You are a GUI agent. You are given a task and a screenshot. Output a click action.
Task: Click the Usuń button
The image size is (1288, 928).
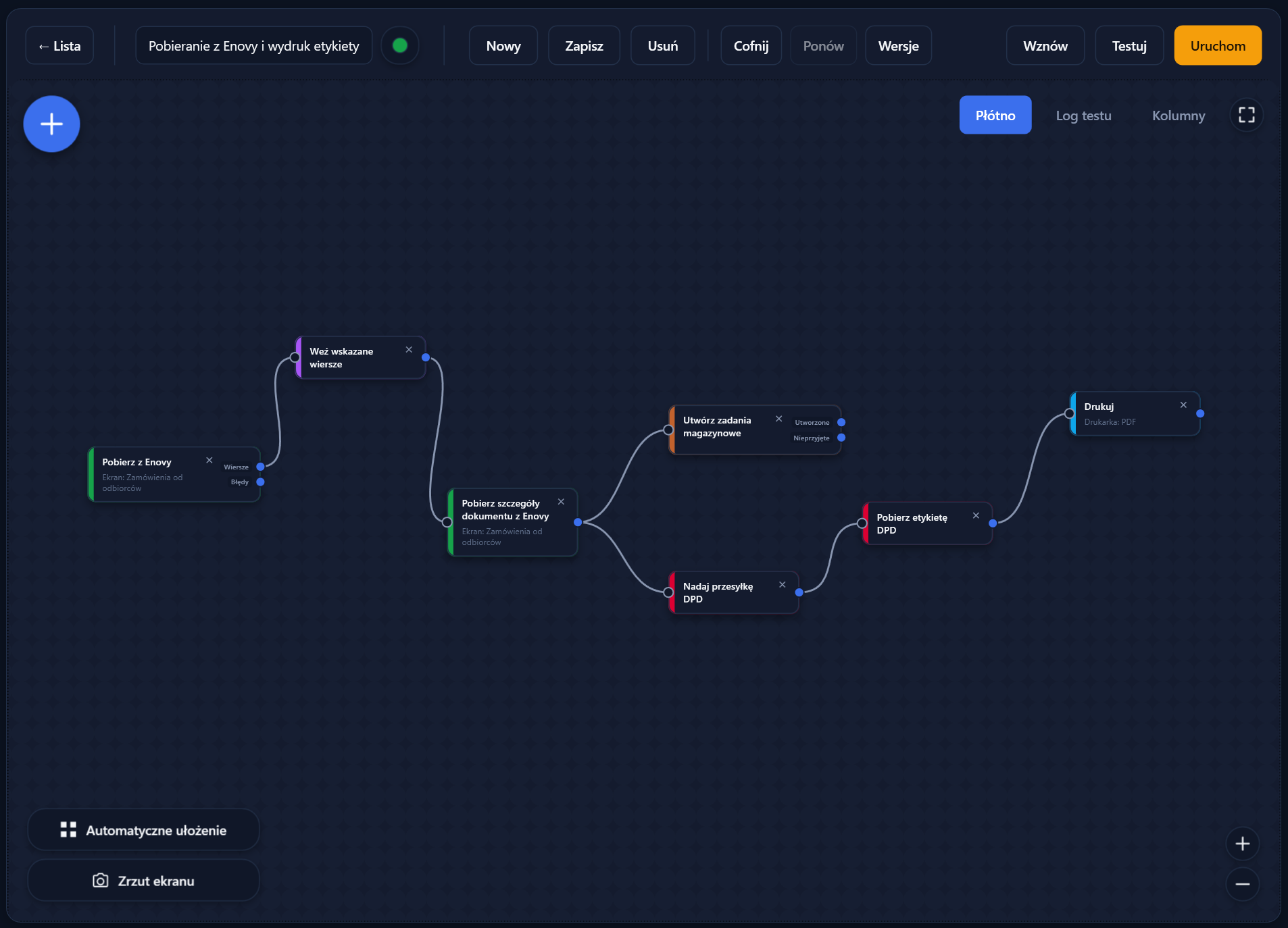coord(662,46)
